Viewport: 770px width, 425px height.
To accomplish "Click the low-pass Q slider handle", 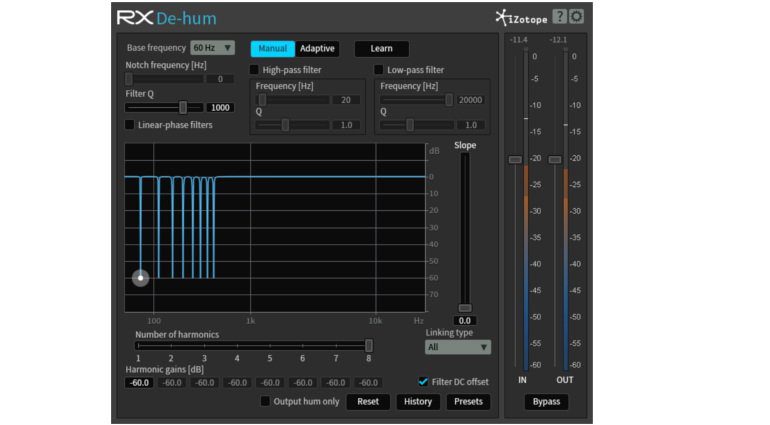I will [x=410, y=125].
